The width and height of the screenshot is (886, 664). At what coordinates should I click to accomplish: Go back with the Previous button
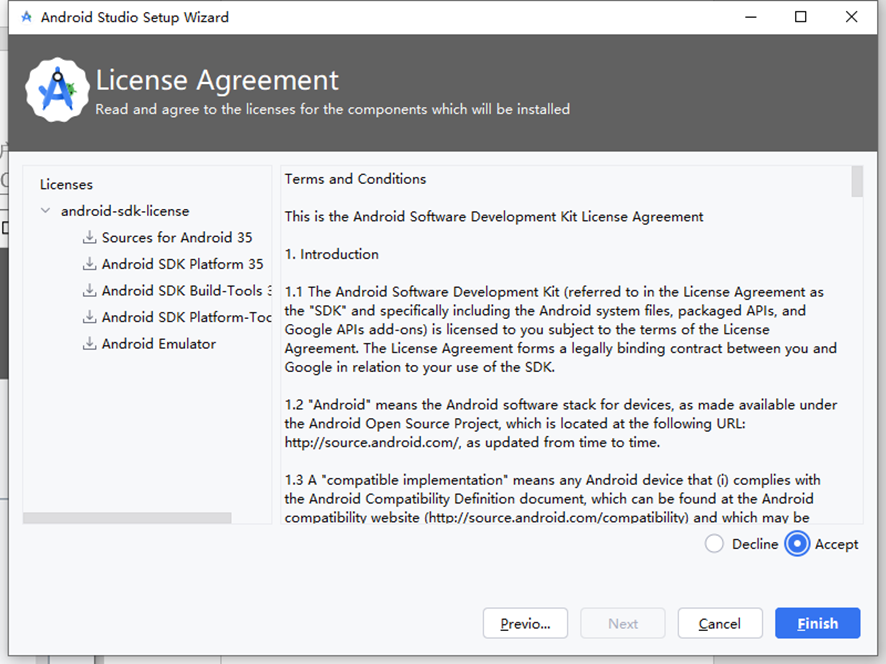(525, 623)
